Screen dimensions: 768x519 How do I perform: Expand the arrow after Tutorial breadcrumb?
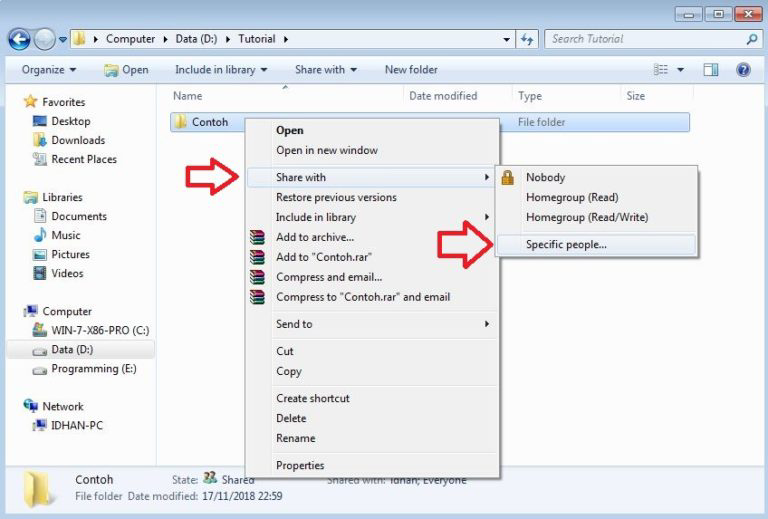(x=286, y=39)
